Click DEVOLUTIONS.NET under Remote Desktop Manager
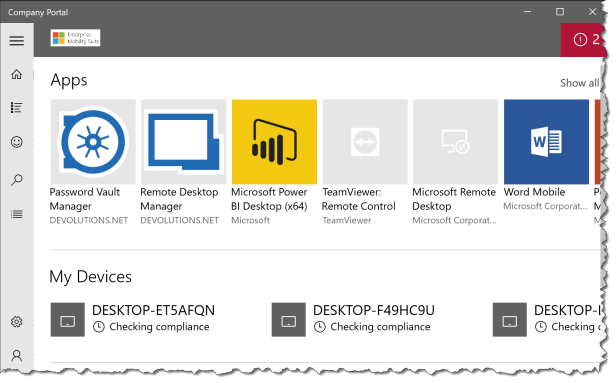The width and height of the screenshot is (616, 383). tap(180, 220)
